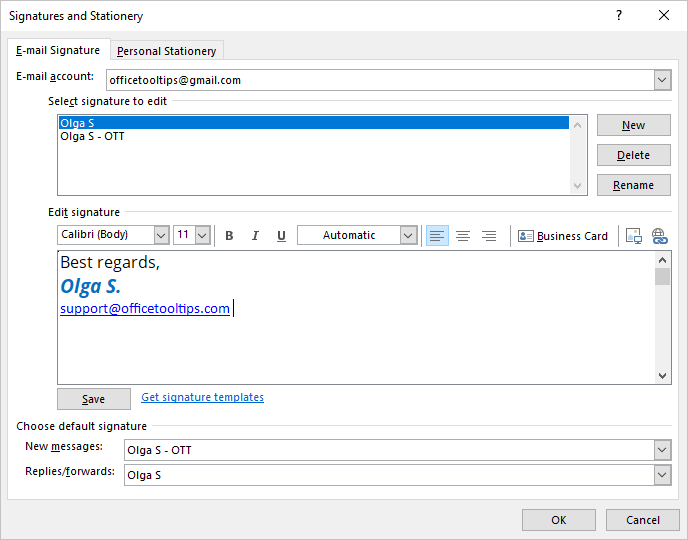Viewport: 688px width, 540px height.
Task: Toggle Italic formatting in signature editor
Action: (x=255, y=236)
